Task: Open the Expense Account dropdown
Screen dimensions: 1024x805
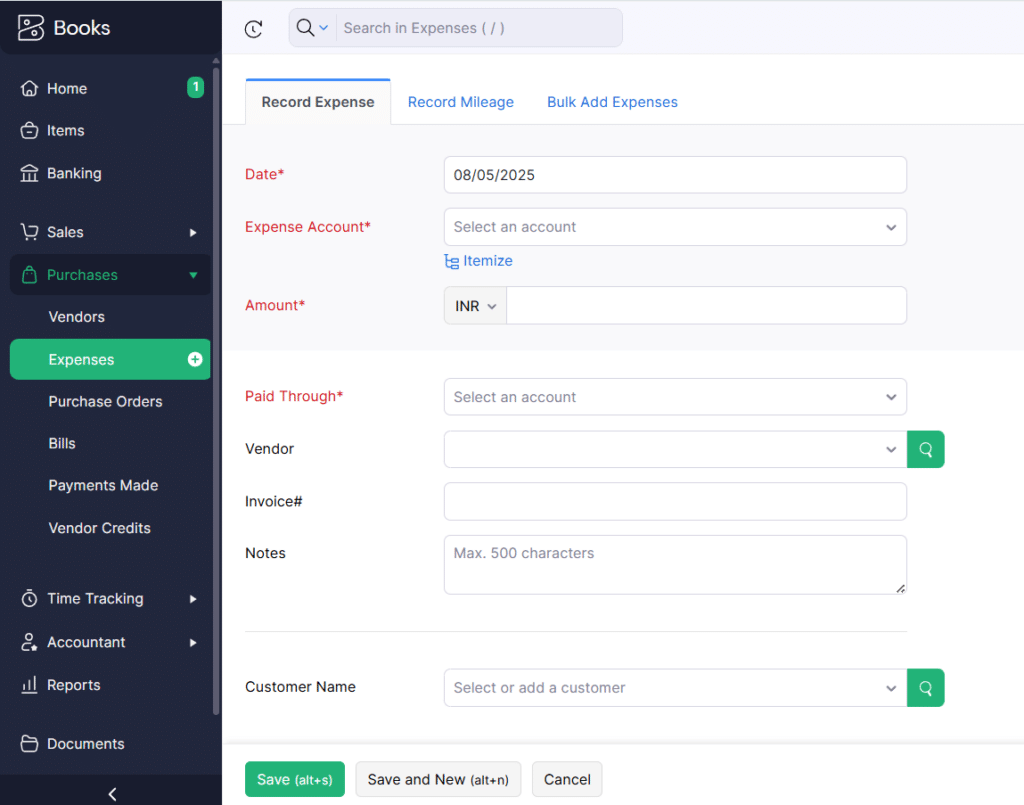Action: 675,227
